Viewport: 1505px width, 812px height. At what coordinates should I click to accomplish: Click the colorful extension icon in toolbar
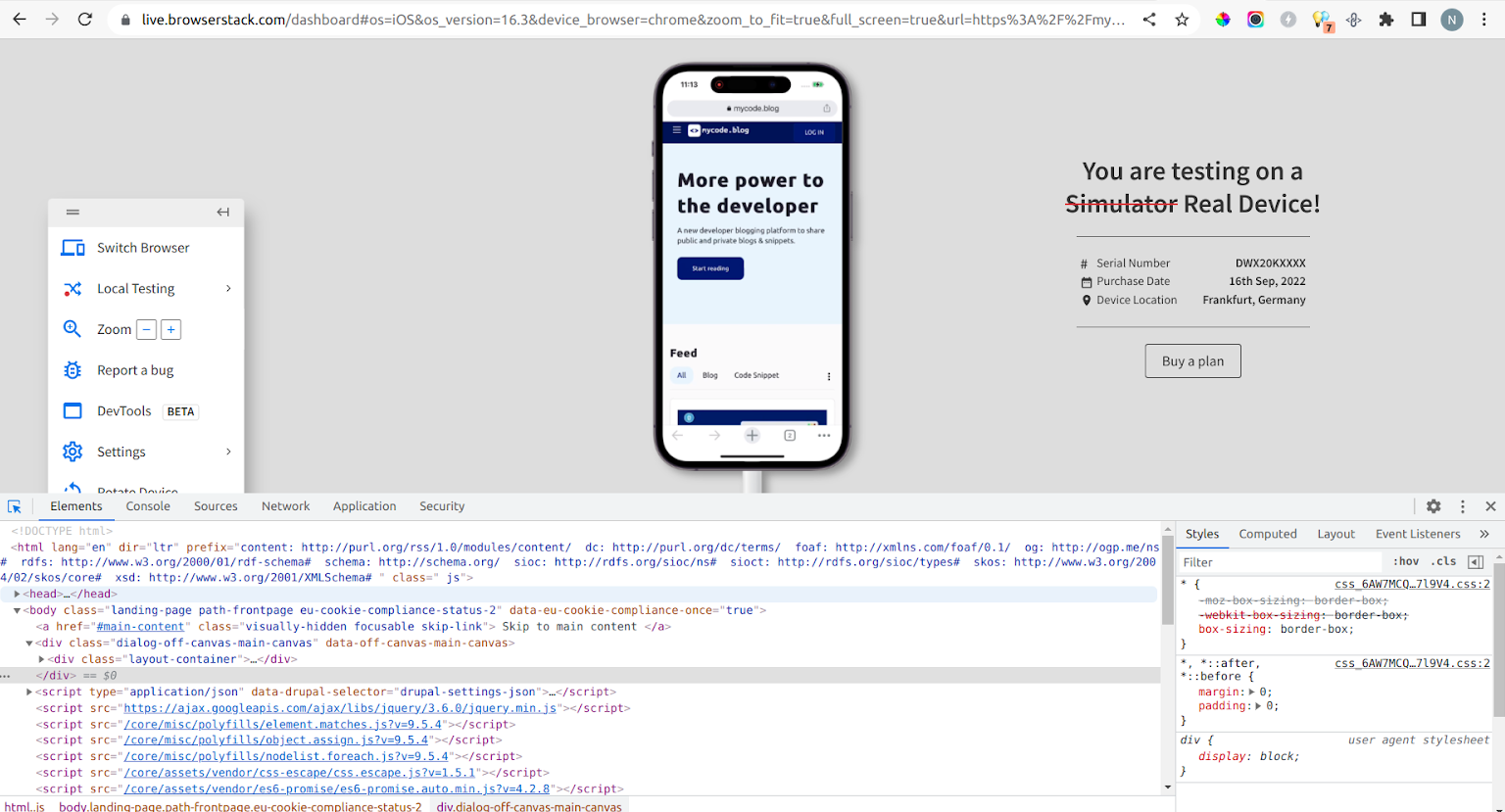pyautogui.click(x=1223, y=20)
